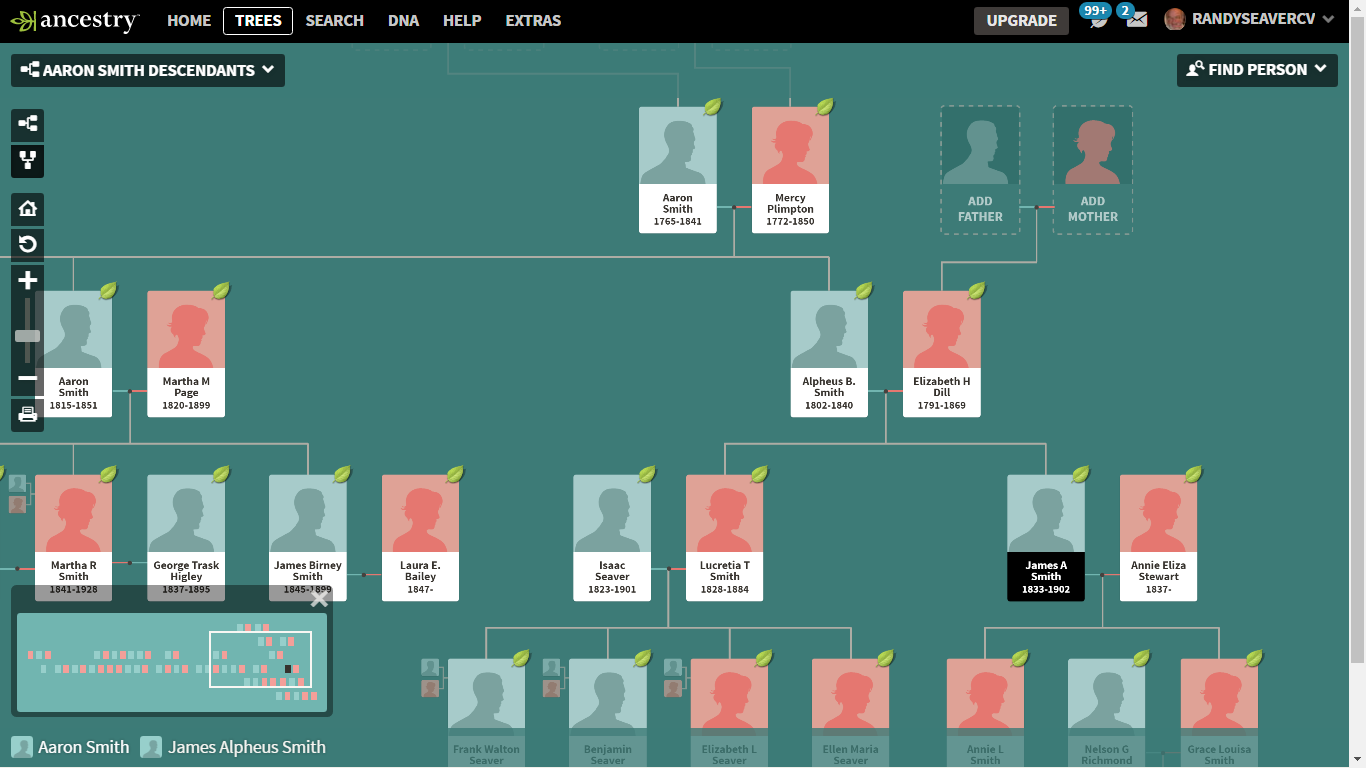The width and height of the screenshot is (1366, 768).
Task: Zoom in using the plus icon
Action: pos(27,280)
